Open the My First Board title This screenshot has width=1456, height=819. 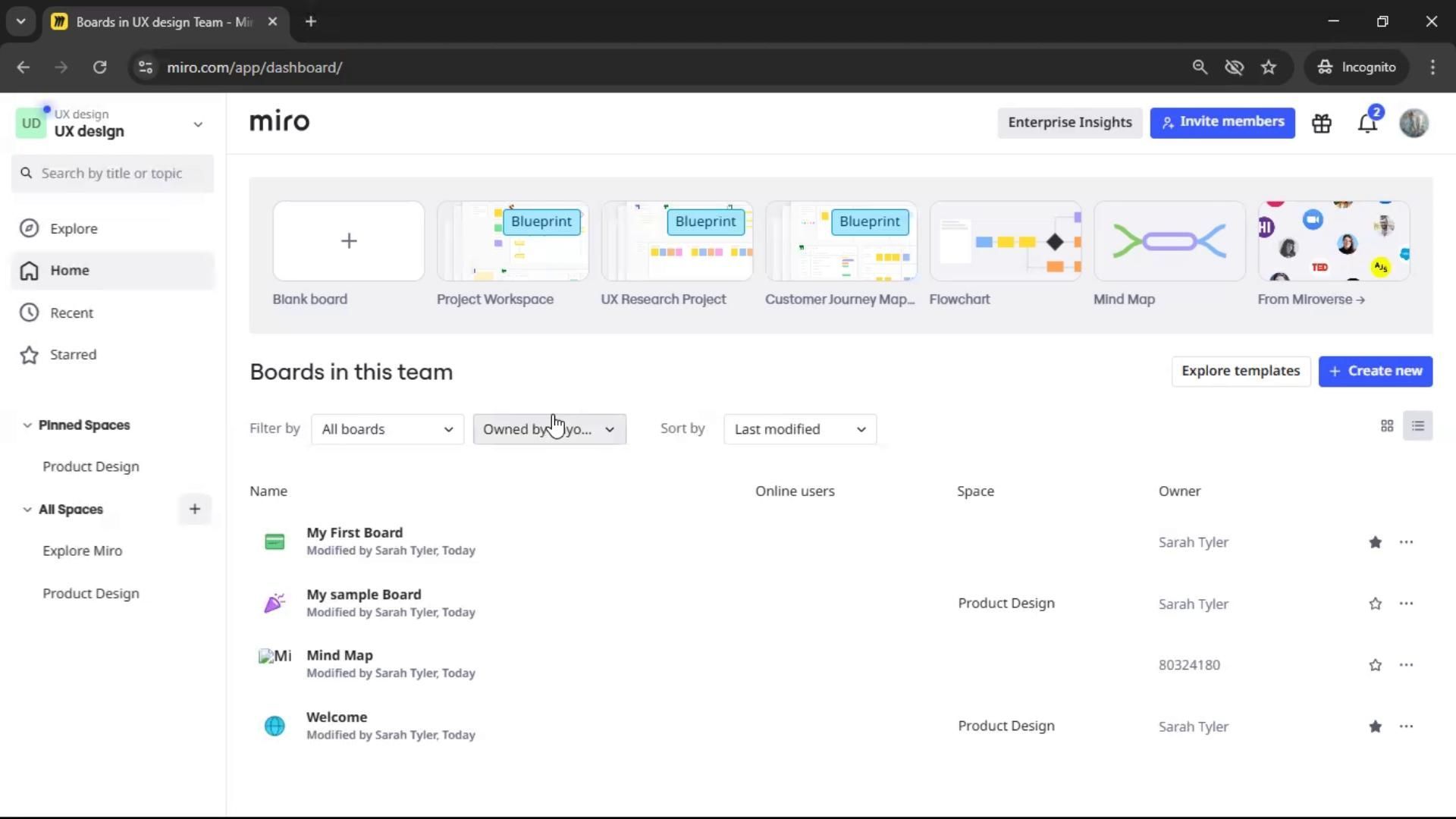(x=354, y=533)
